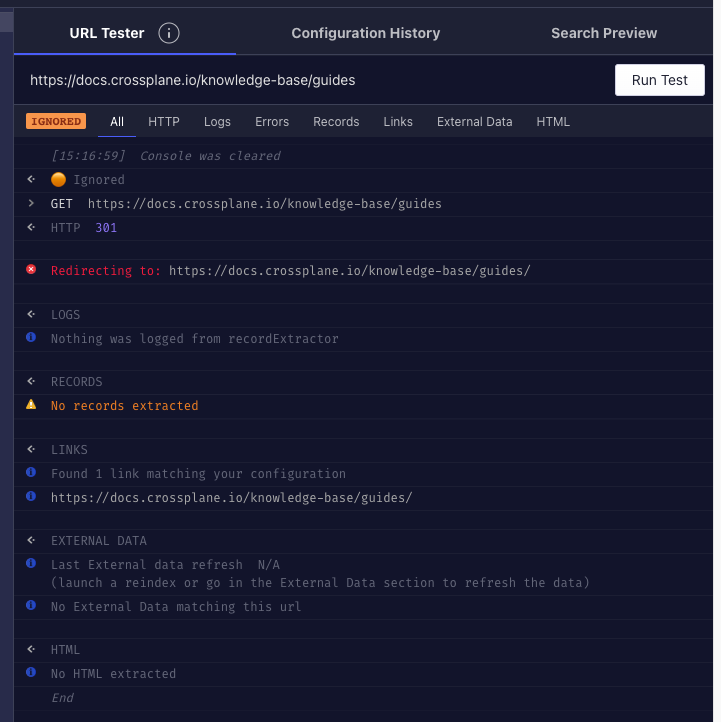Click the Run Test button
This screenshot has height=722, width=721.
(x=659, y=80)
